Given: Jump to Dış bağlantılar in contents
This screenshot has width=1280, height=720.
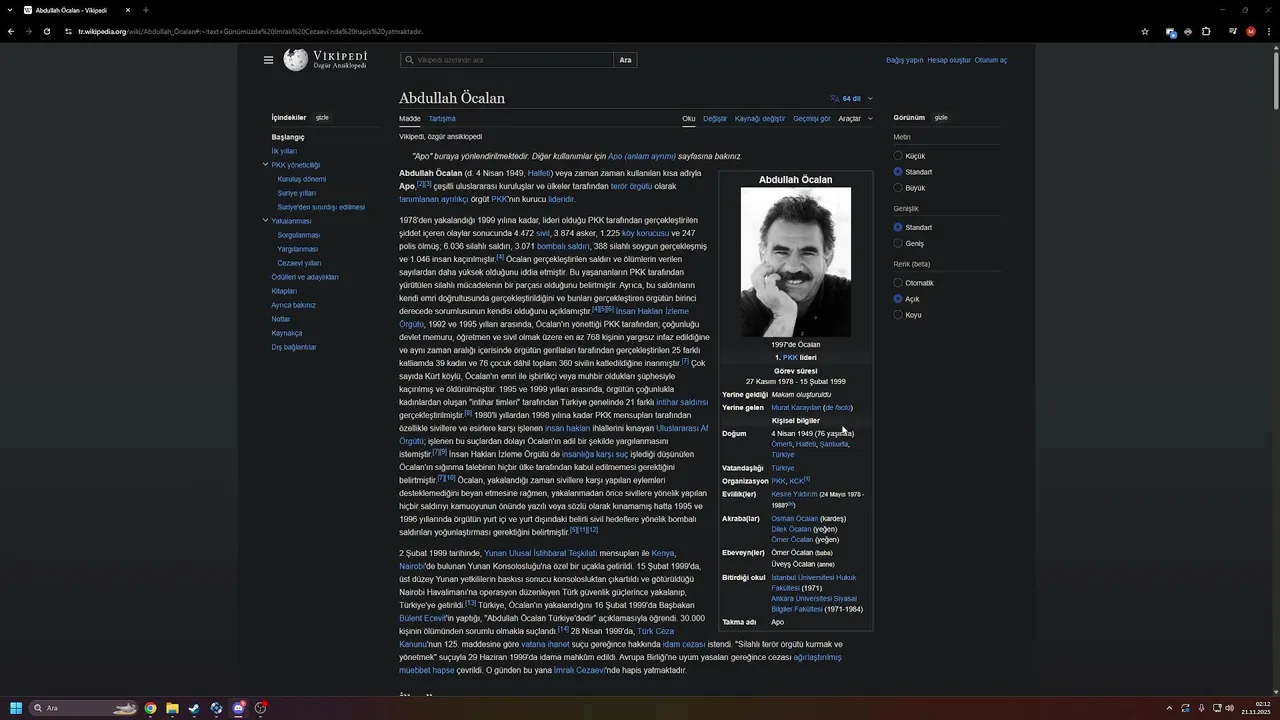Looking at the screenshot, I should point(294,347).
